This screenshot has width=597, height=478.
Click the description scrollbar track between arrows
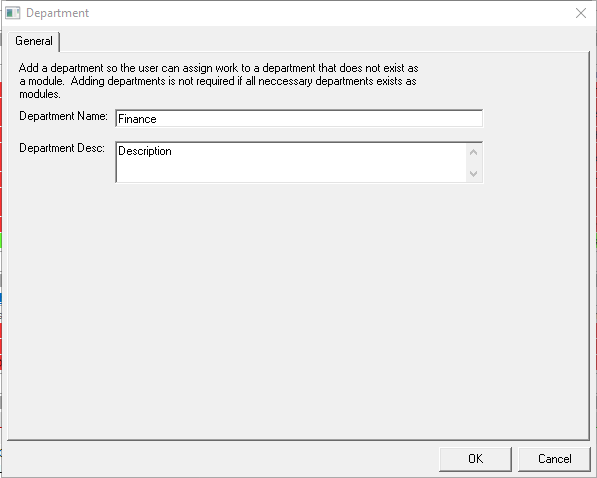(x=474, y=163)
